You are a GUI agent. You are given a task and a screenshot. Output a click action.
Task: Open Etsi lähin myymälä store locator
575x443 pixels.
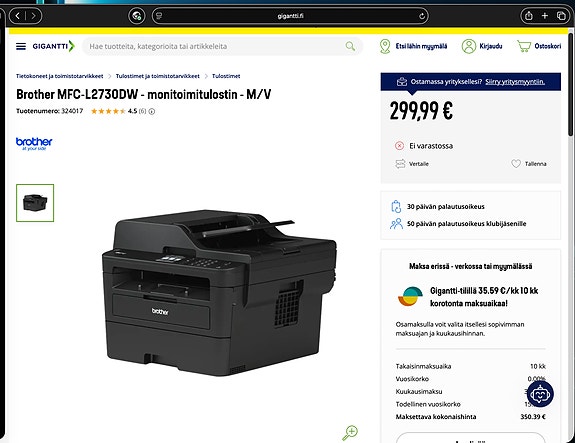tap(413, 46)
